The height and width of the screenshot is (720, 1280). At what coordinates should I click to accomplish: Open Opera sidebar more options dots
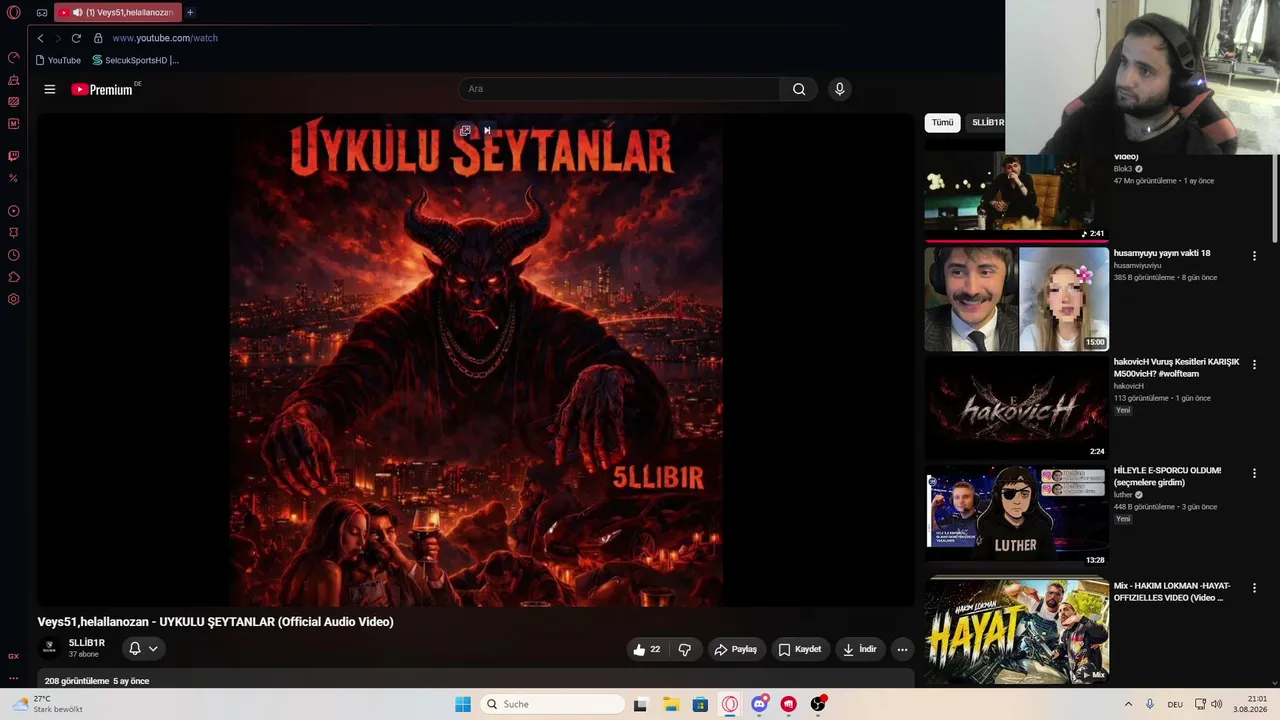pyautogui.click(x=14, y=678)
